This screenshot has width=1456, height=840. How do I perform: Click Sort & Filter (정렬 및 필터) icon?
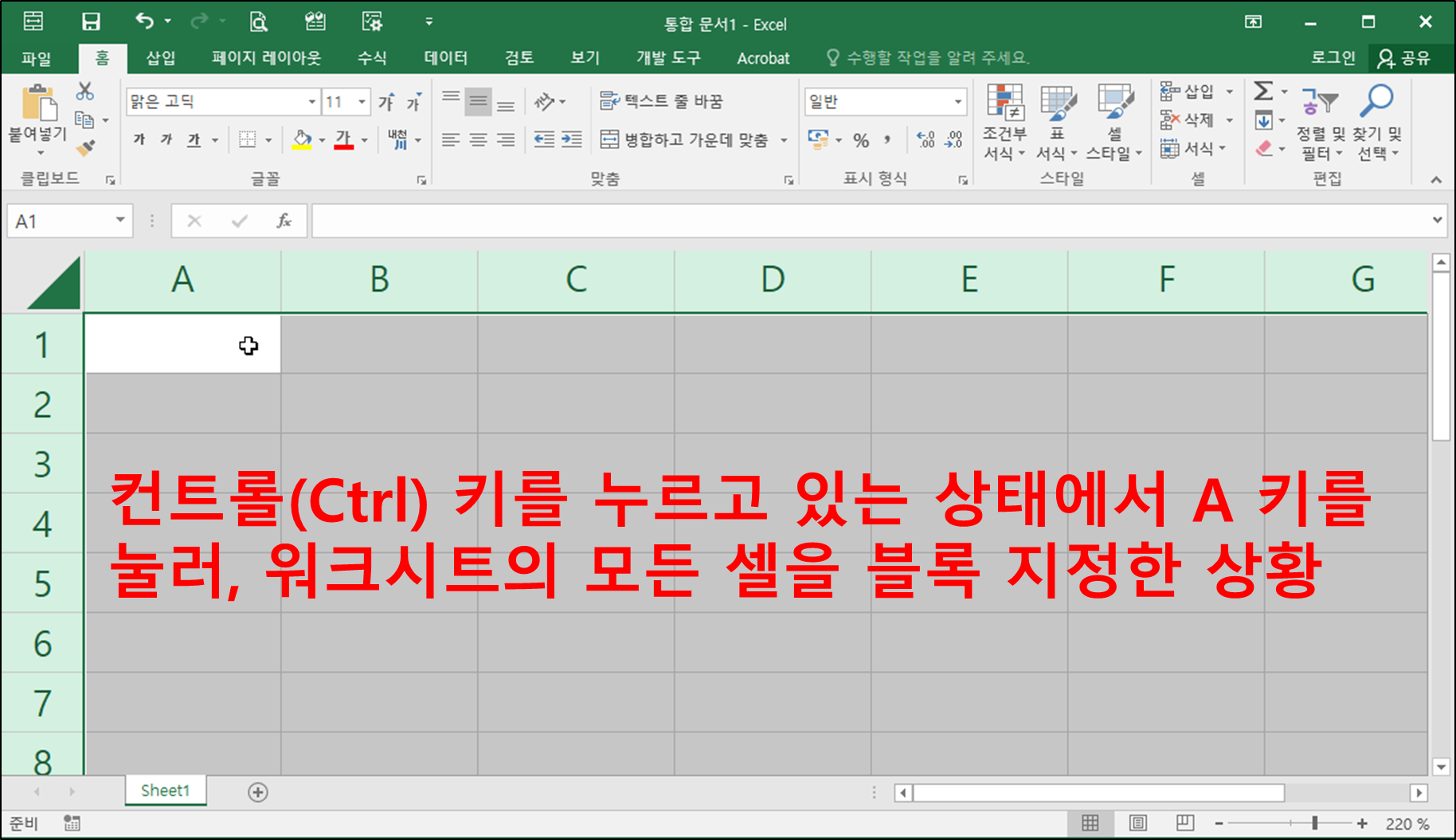(x=1321, y=122)
